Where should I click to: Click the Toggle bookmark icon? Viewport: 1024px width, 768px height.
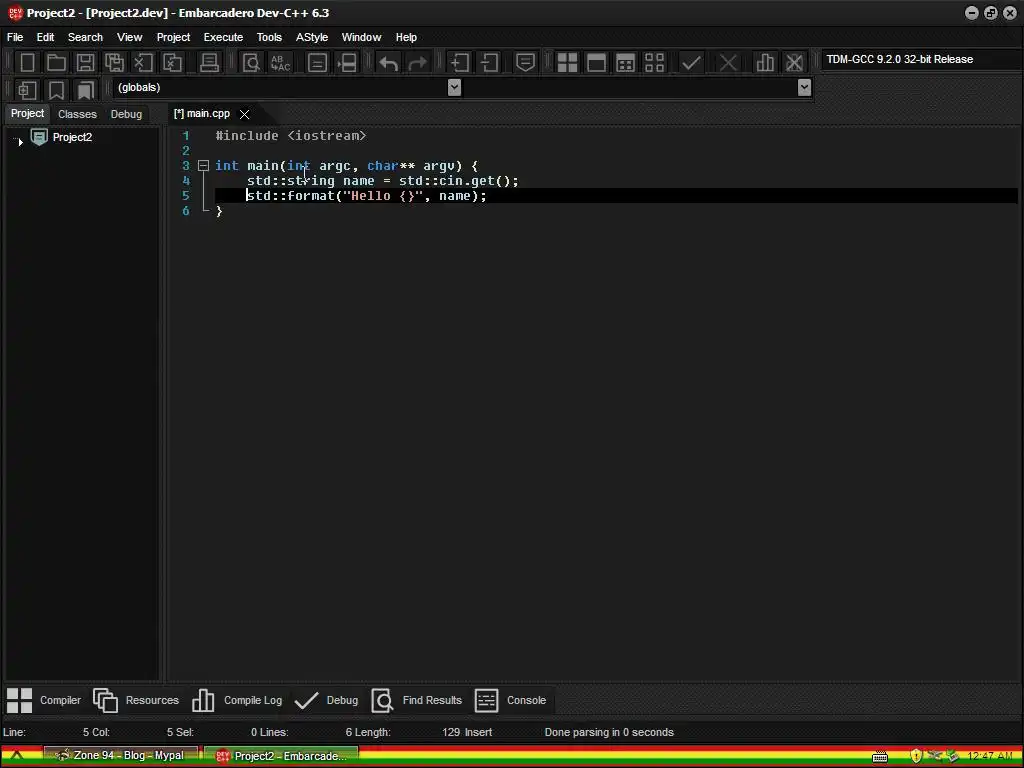[56, 90]
